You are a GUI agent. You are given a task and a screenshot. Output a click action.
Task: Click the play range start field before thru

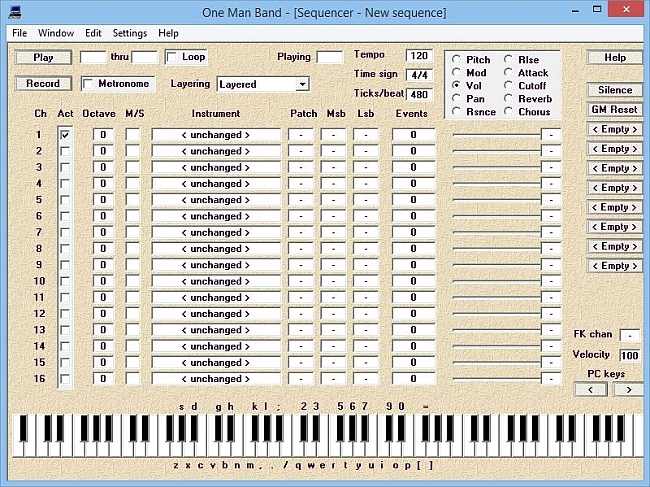tap(93, 57)
